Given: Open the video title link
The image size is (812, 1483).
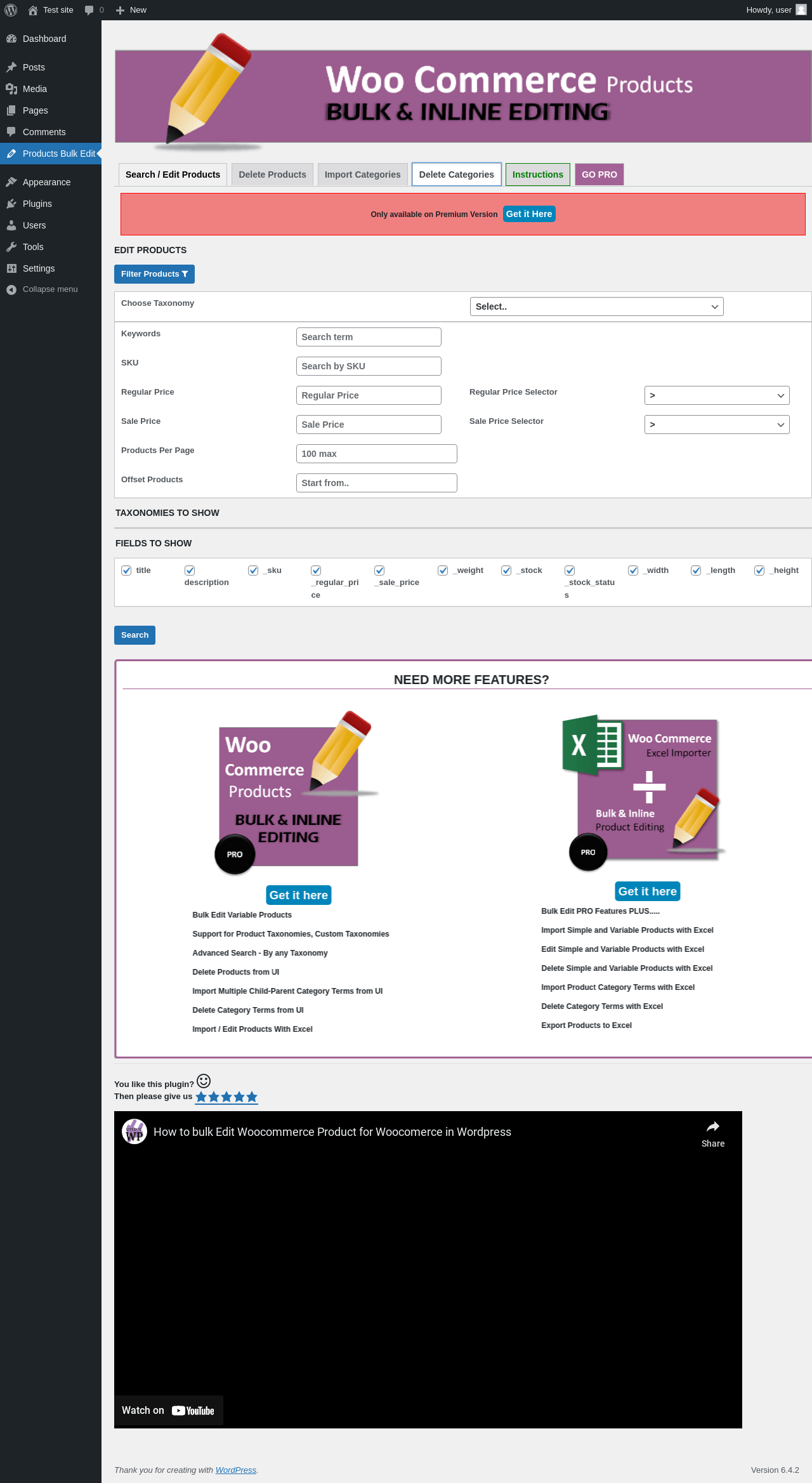Looking at the screenshot, I should point(332,1132).
